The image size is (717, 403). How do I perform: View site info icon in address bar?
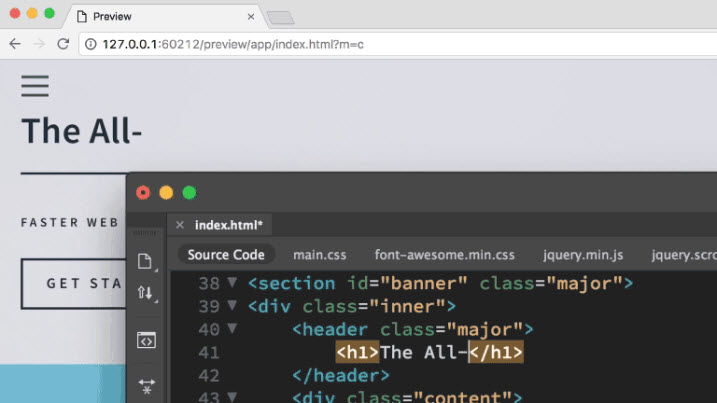pos(91,44)
